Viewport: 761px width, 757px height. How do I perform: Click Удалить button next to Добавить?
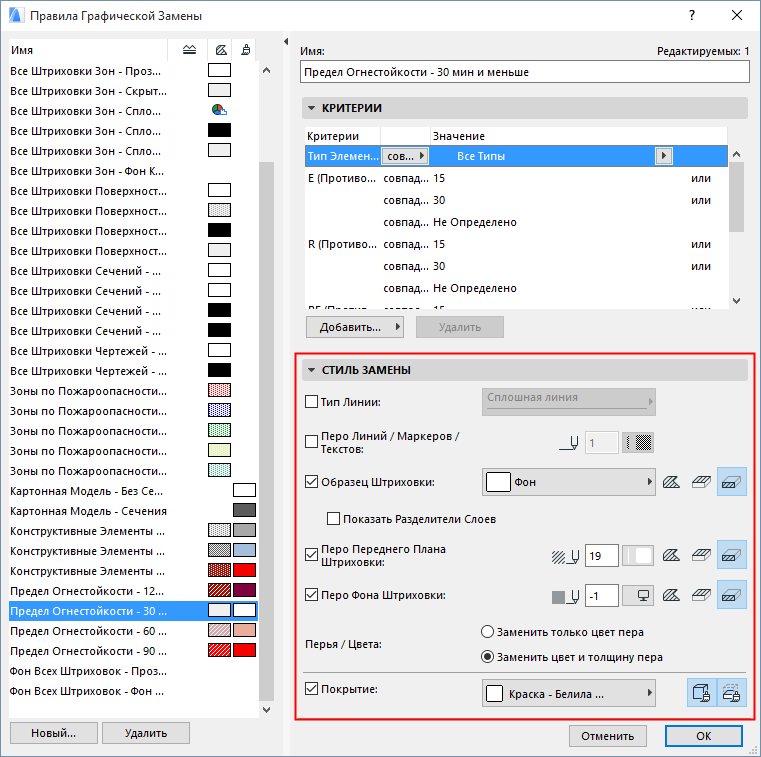point(460,327)
